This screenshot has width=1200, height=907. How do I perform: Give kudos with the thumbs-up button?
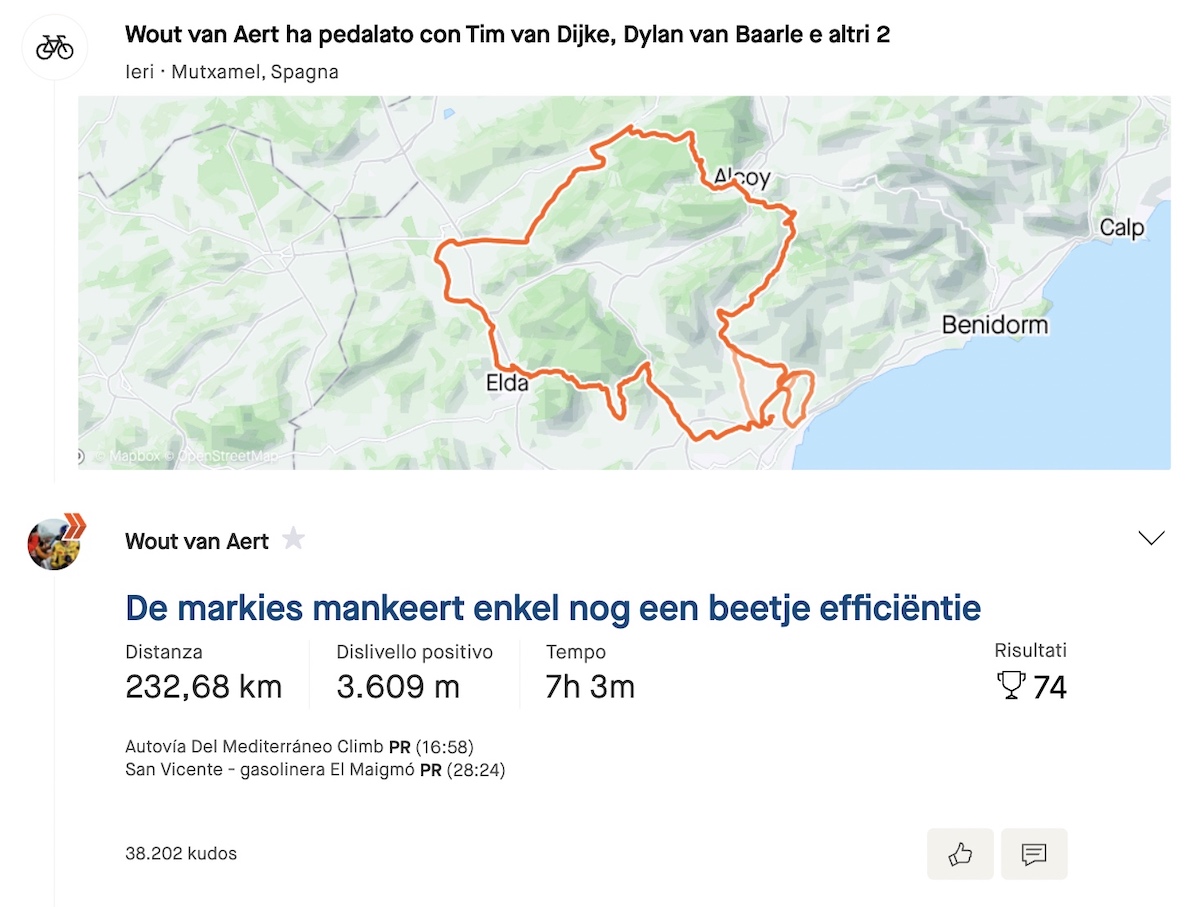[960, 854]
